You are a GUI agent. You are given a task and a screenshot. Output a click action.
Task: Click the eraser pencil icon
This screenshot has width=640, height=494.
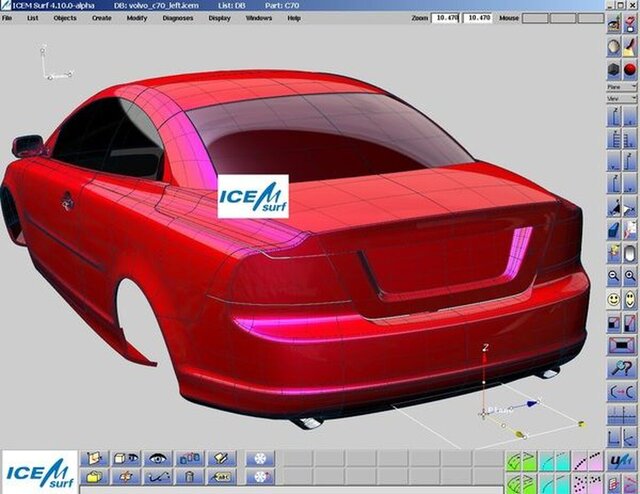(222, 459)
